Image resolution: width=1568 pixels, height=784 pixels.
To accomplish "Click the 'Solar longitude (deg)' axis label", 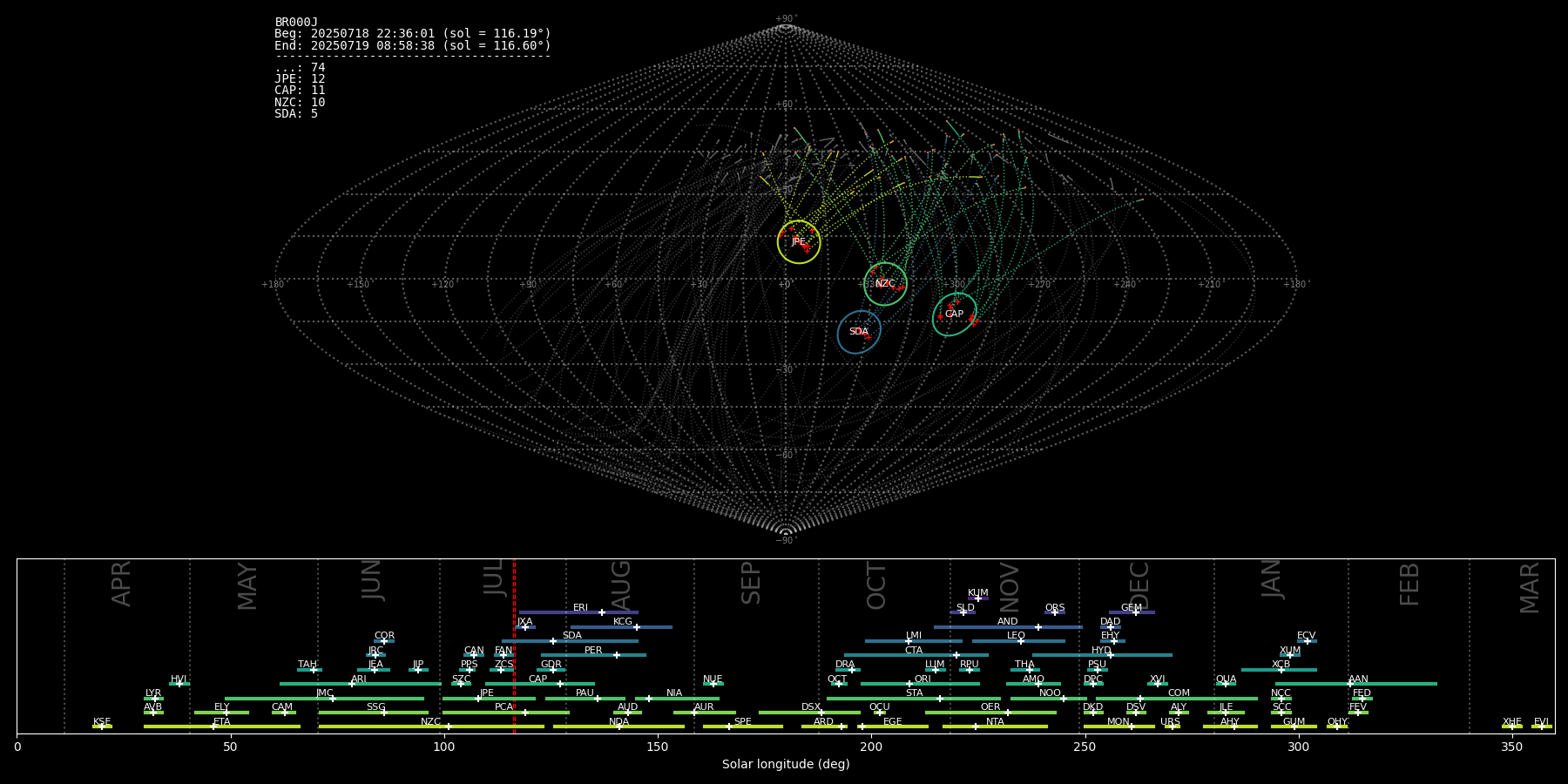I will coord(786,765).
